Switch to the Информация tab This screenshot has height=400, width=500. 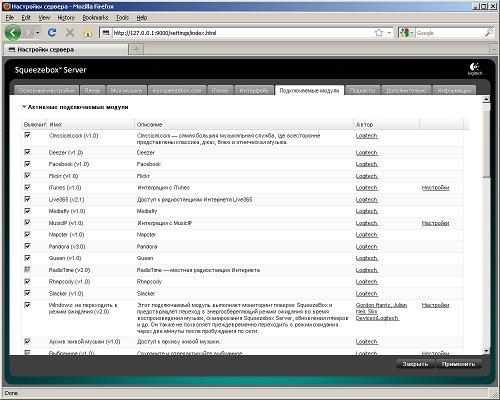(454, 90)
